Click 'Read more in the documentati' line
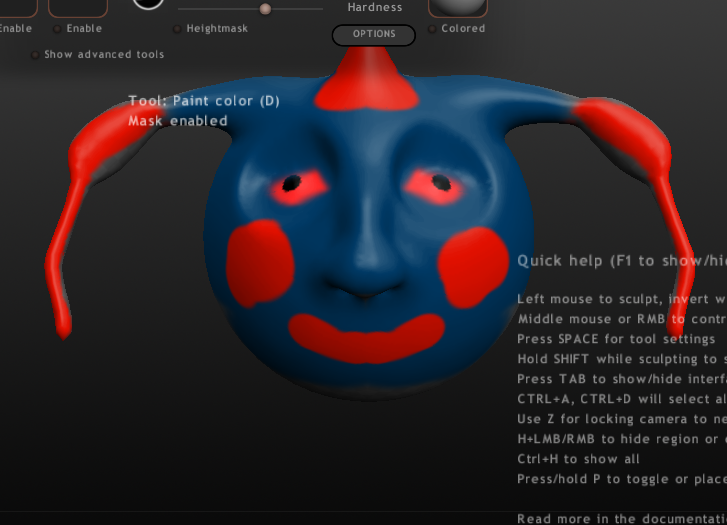The image size is (727, 525). (622, 519)
